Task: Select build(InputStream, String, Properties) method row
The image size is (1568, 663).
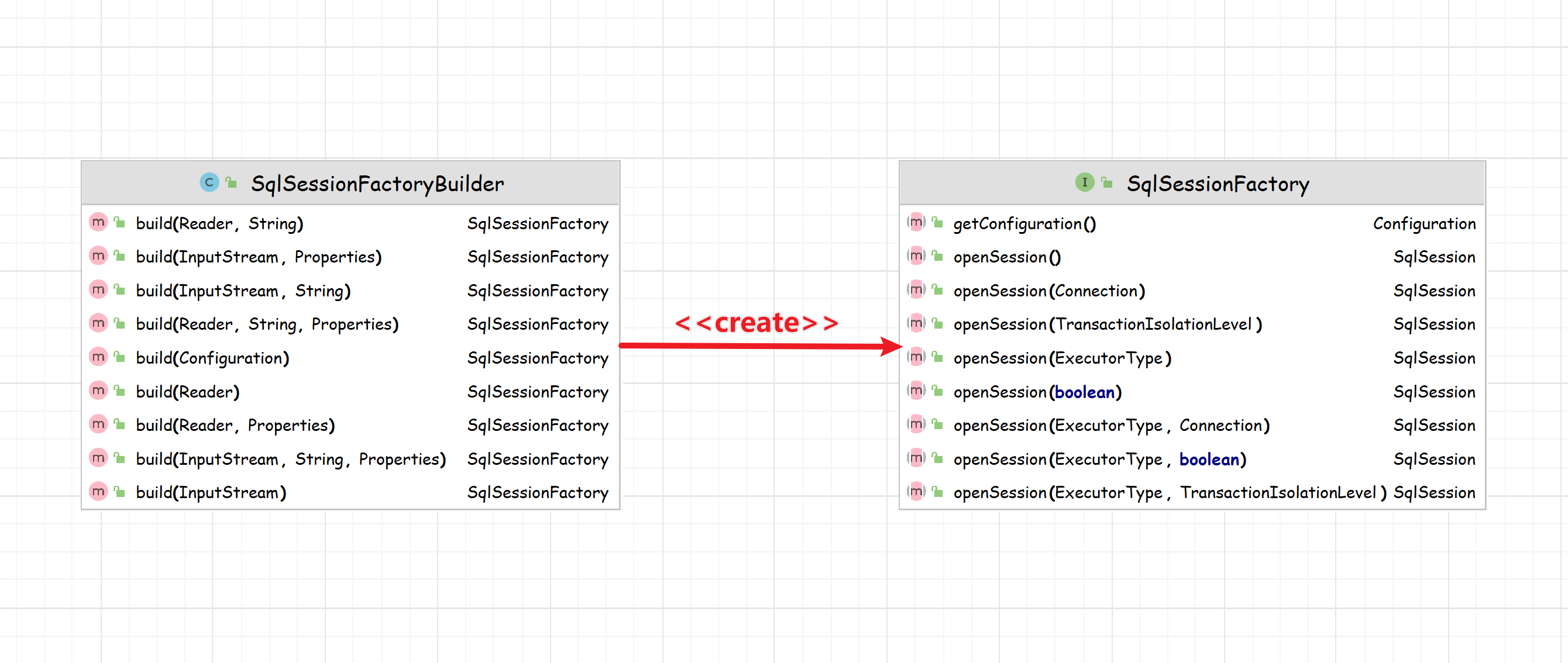Action: point(290,459)
